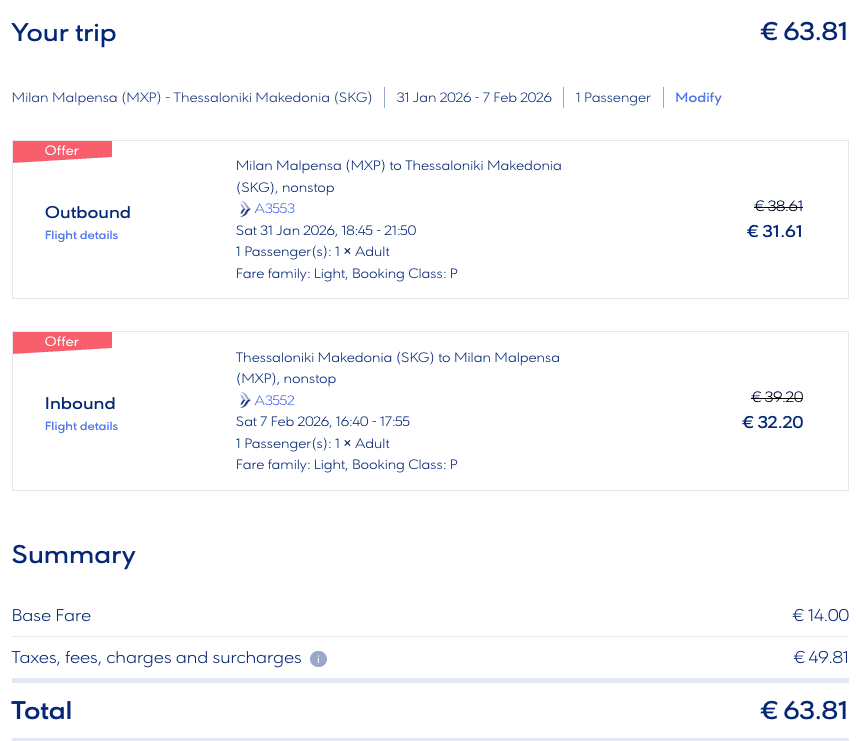Click the A3553 flight number link
The width and height of the screenshot is (856, 741).
click(x=275, y=209)
